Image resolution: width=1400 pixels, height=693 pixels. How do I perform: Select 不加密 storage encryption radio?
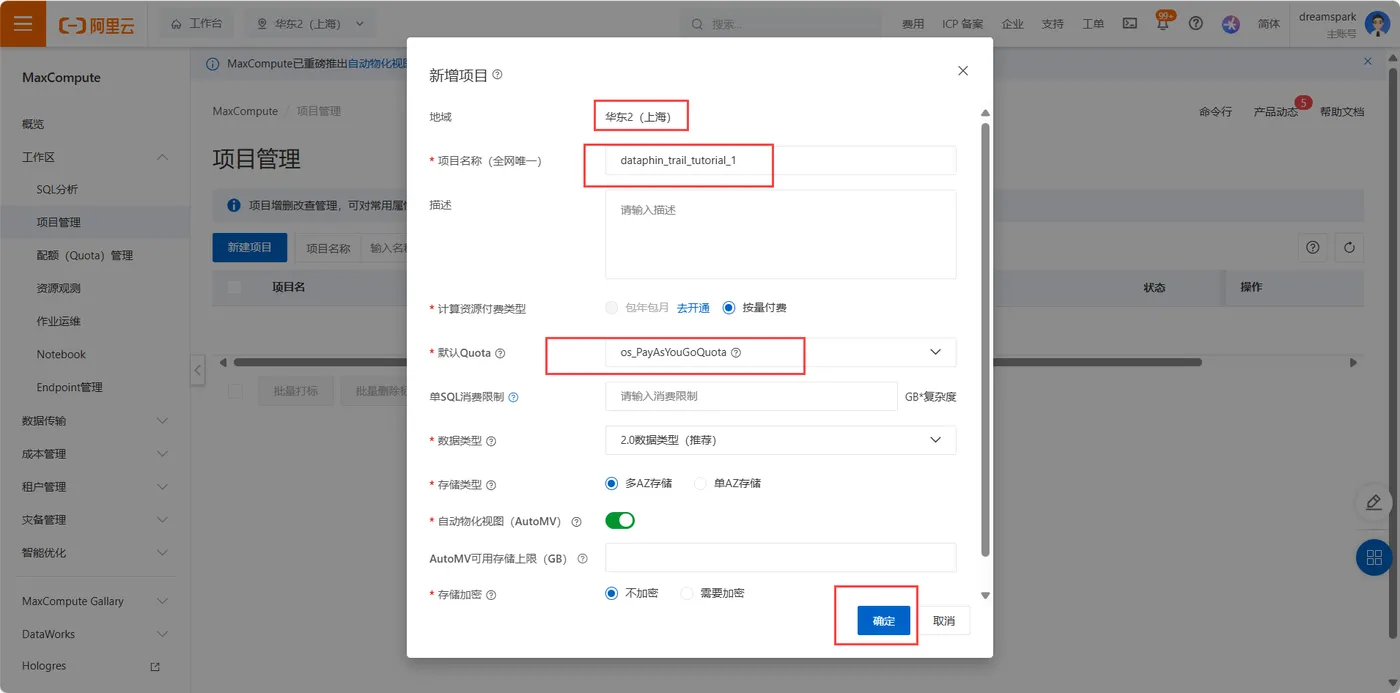point(612,593)
